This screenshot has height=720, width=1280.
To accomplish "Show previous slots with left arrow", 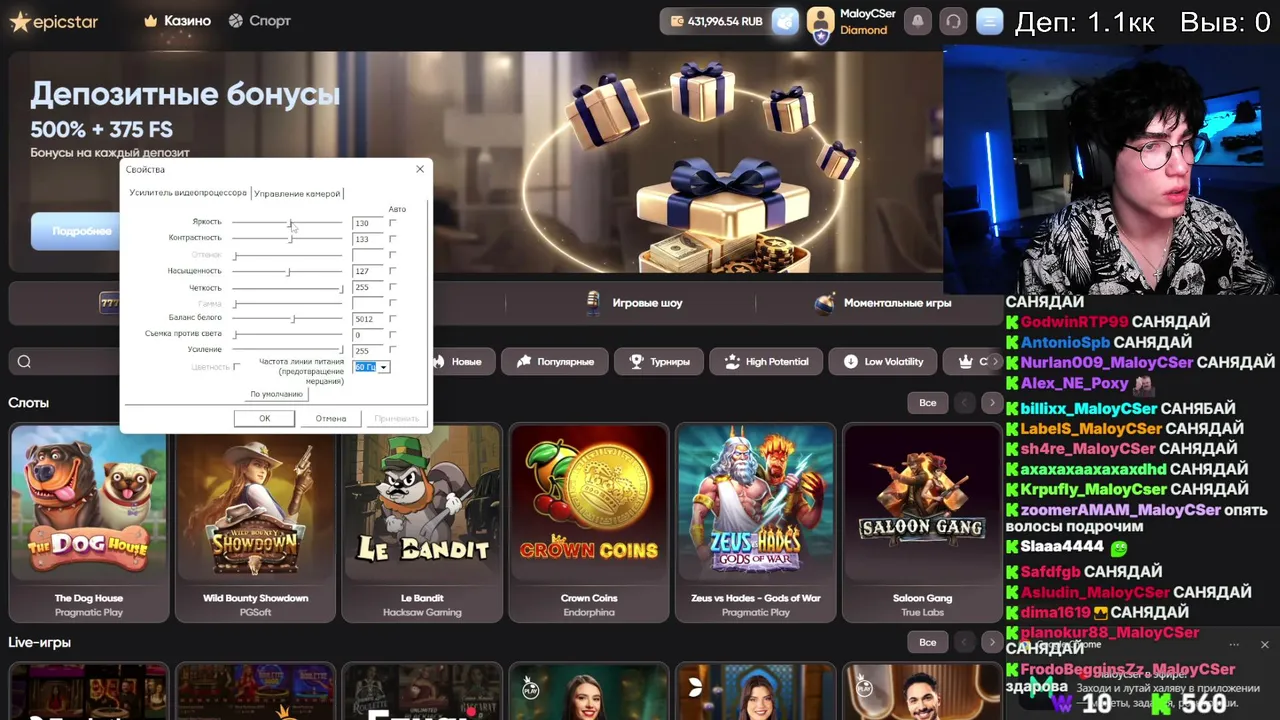I will coord(964,403).
